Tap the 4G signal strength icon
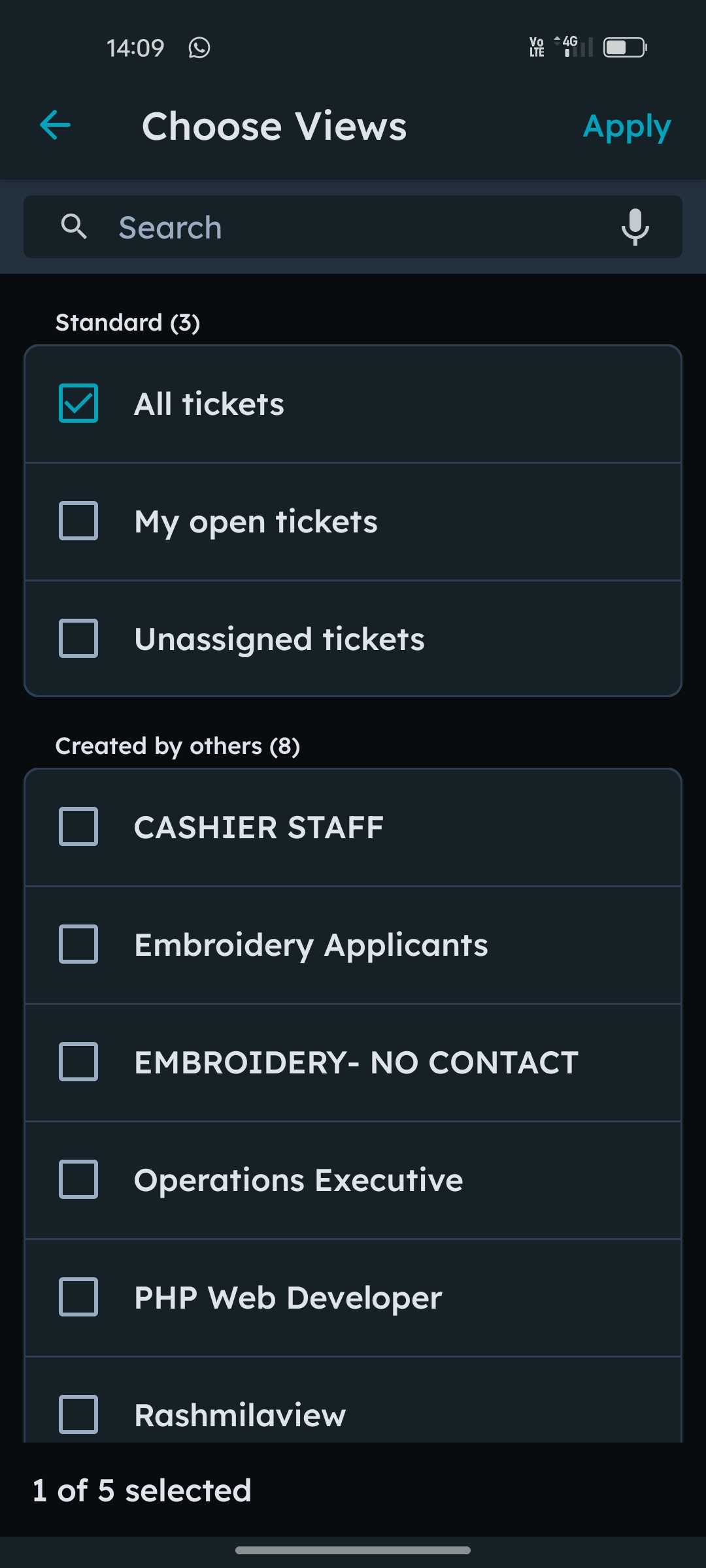706x1568 pixels. 574,46
